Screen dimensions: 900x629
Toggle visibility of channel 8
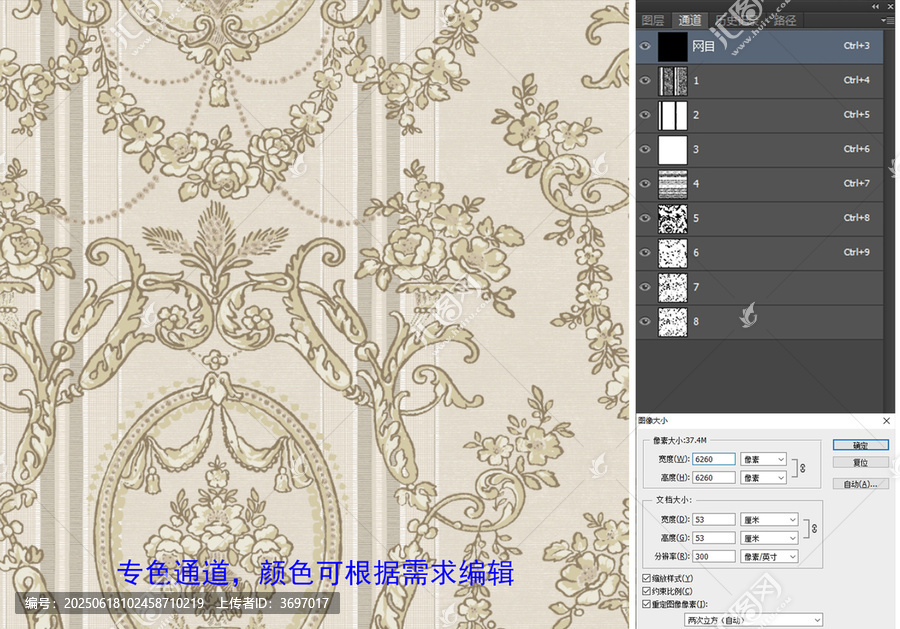[x=645, y=321]
